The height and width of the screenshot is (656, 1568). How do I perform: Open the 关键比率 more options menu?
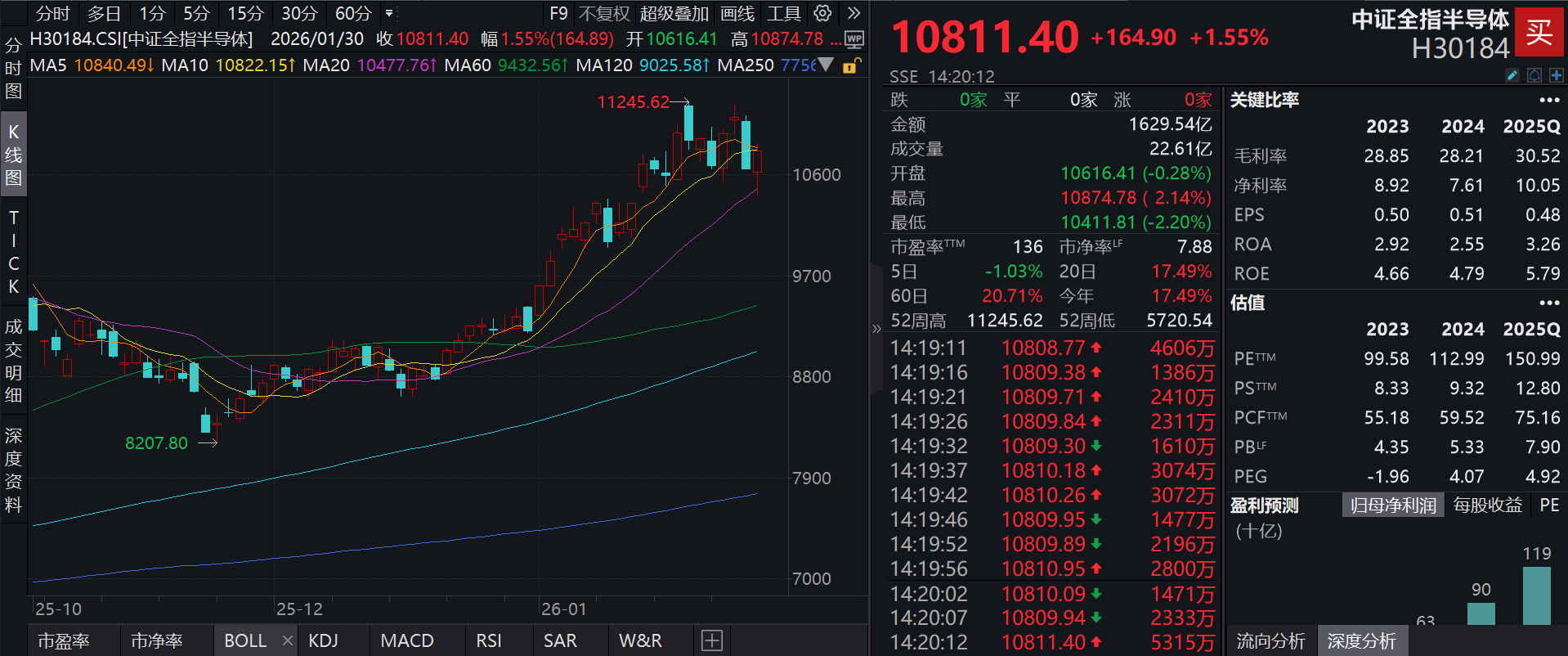tap(1549, 100)
